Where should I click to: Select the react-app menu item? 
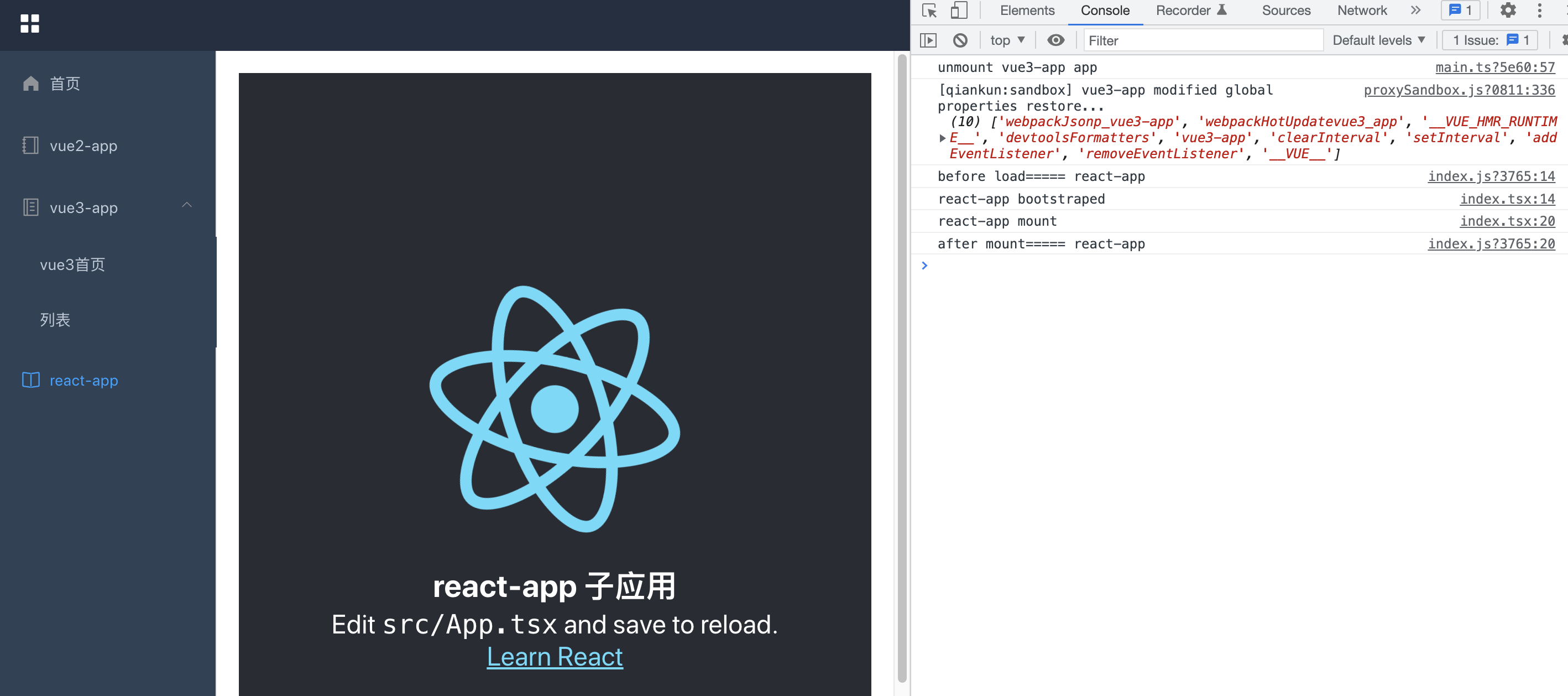point(108,381)
